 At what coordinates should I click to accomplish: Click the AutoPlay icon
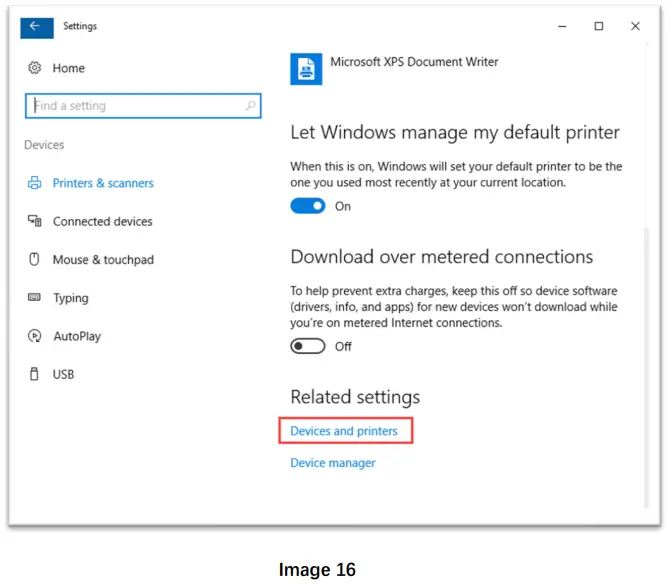tap(35, 336)
